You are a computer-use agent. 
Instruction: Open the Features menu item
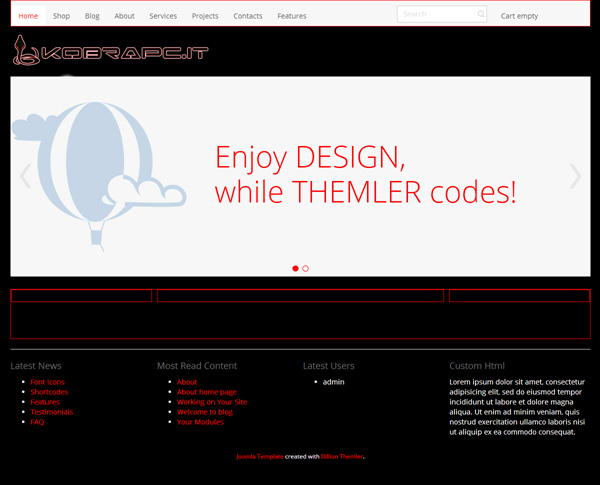(x=292, y=16)
